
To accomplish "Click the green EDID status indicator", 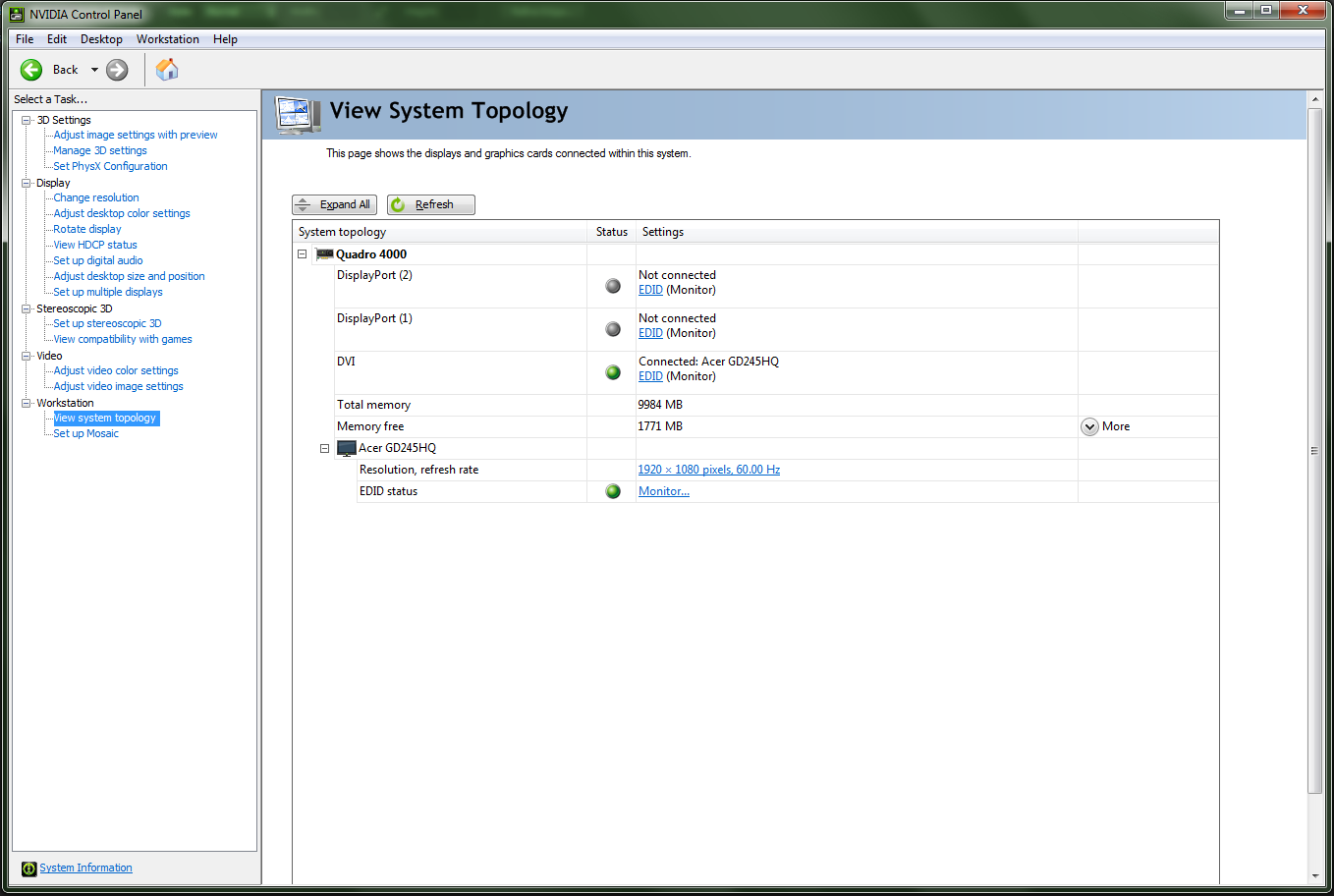I will click(613, 491).
